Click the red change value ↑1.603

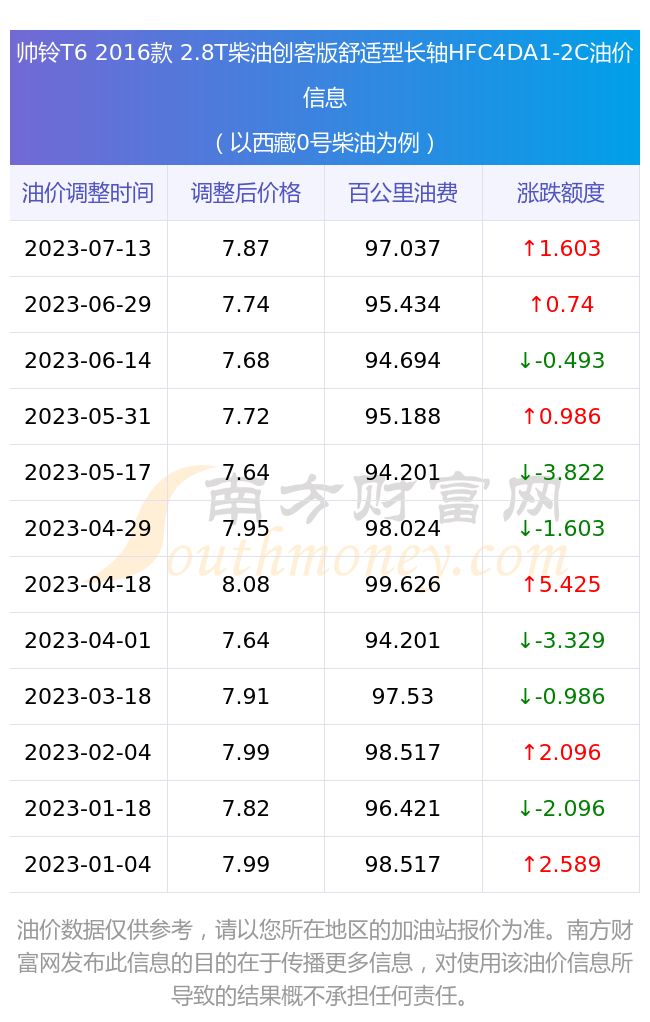[561, 248]
